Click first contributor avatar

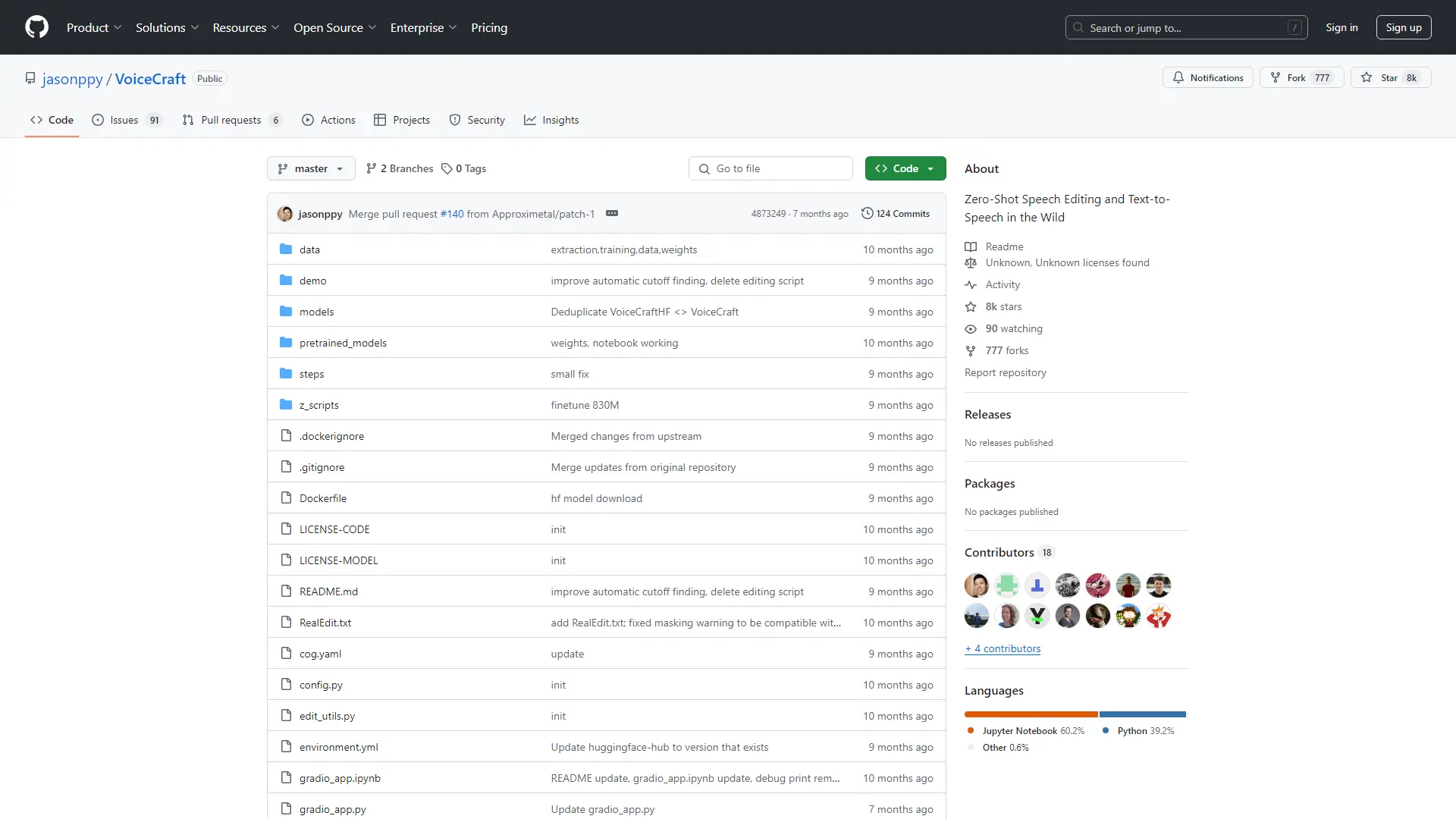(x=977, y=585)
